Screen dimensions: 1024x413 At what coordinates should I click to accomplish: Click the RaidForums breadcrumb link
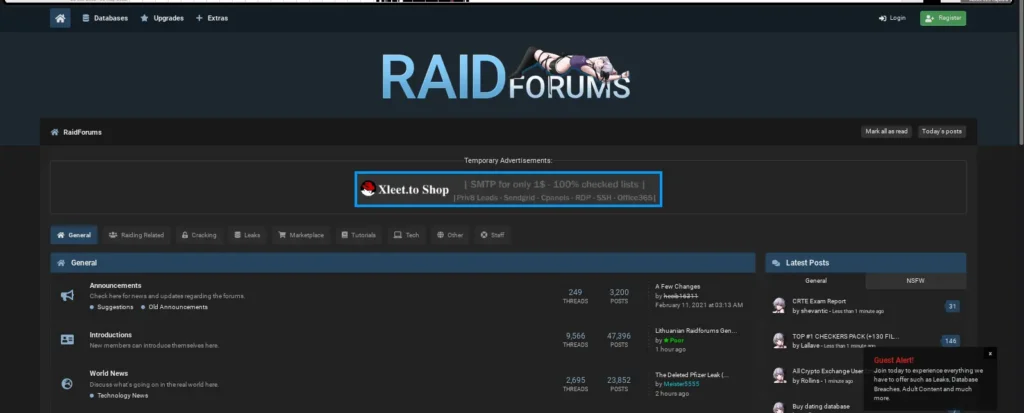point(82,132)
